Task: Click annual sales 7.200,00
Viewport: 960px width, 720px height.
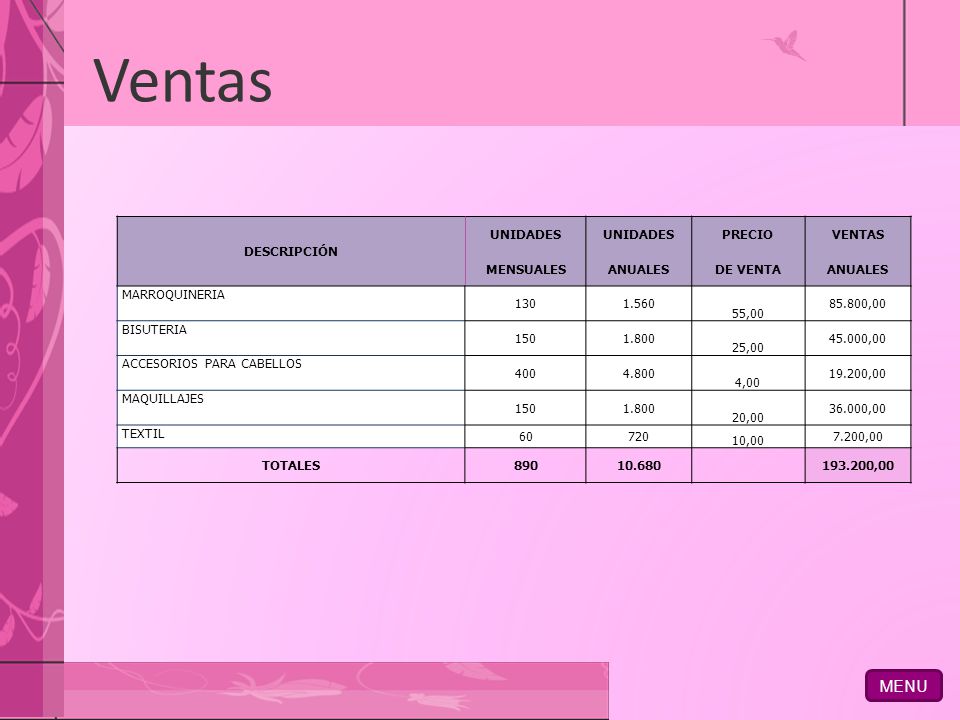Action: (858, 437)
